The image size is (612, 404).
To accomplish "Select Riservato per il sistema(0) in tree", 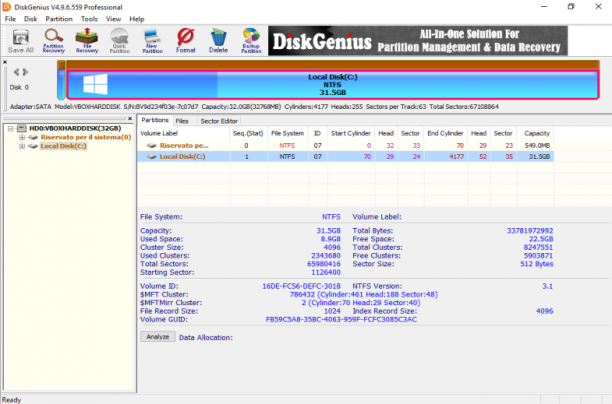I will click(86, 137).
